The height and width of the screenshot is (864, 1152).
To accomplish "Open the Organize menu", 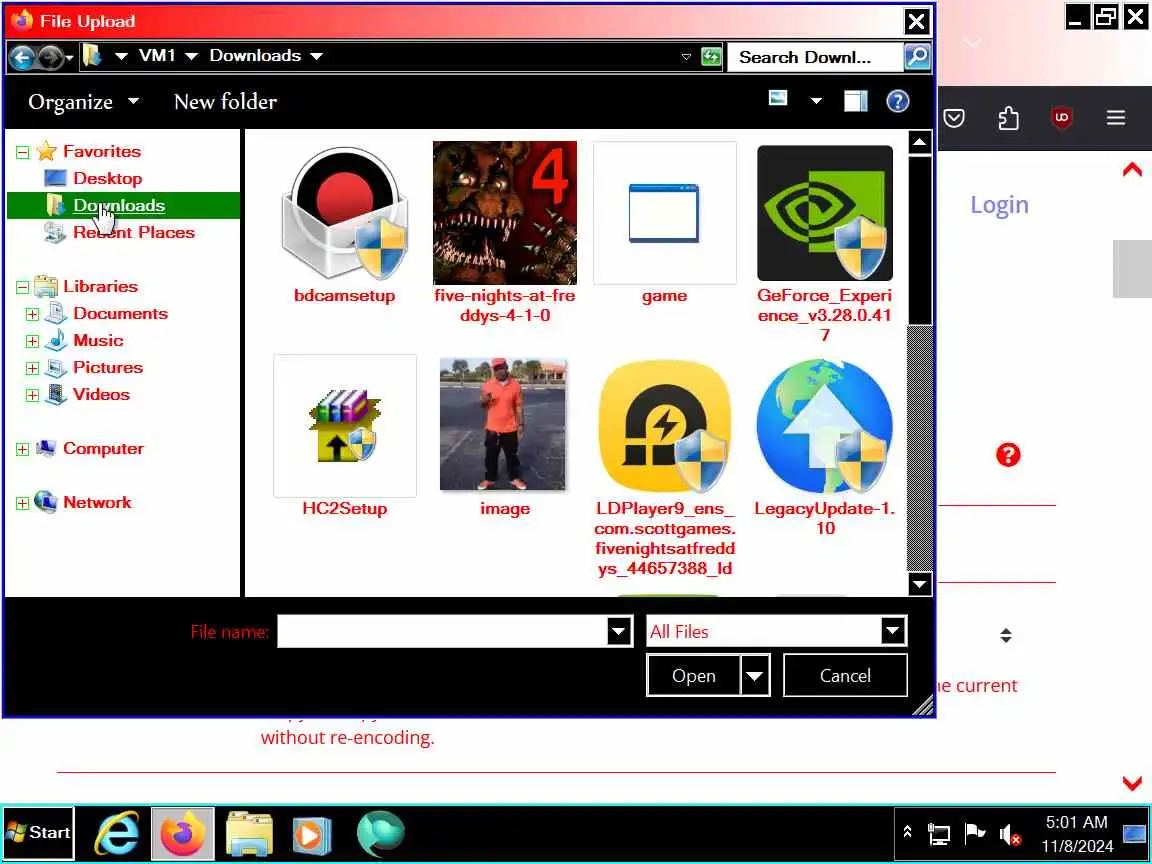I will [x=83, y=101].
